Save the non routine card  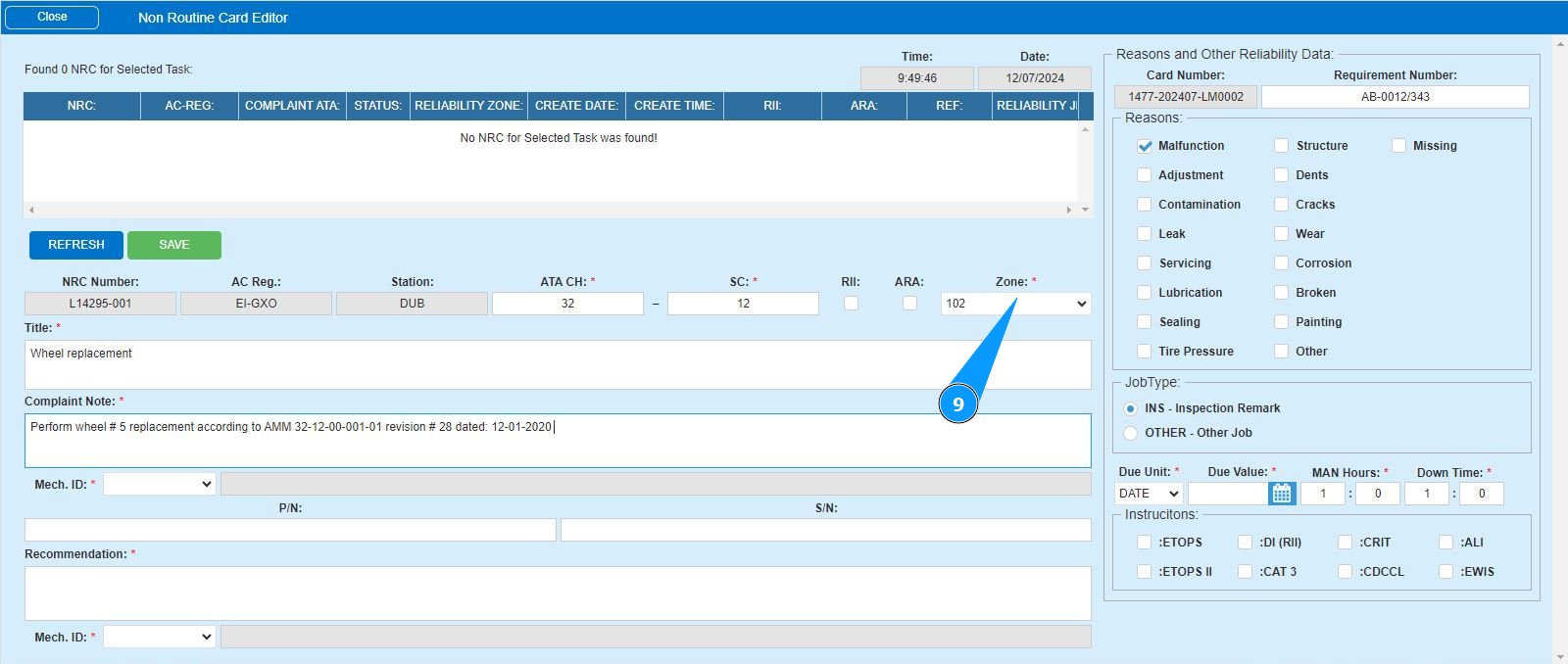pos(174,245)
